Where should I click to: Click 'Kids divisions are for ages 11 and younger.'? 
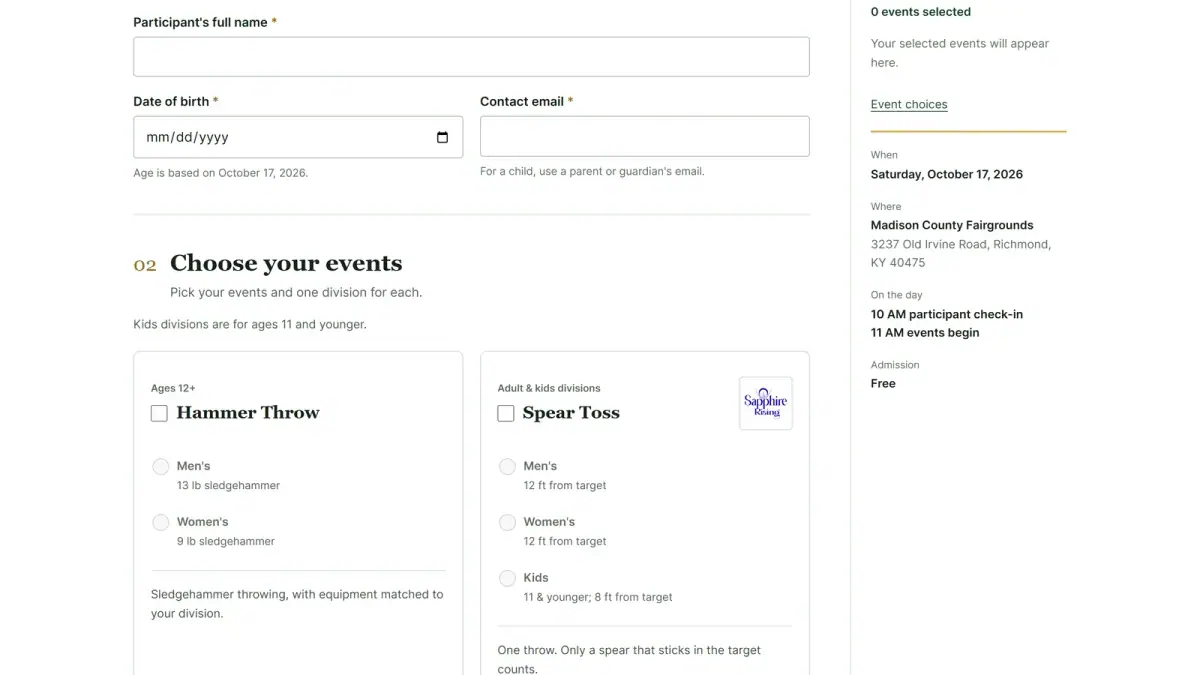(250, 324)
